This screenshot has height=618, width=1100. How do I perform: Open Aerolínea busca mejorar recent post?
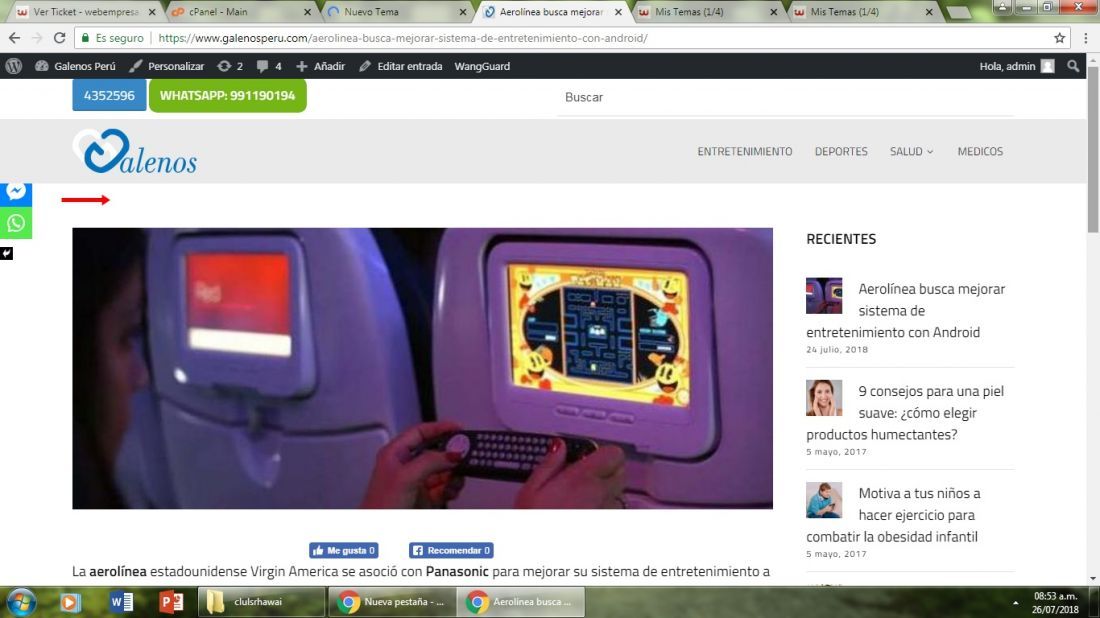(906, 310)
